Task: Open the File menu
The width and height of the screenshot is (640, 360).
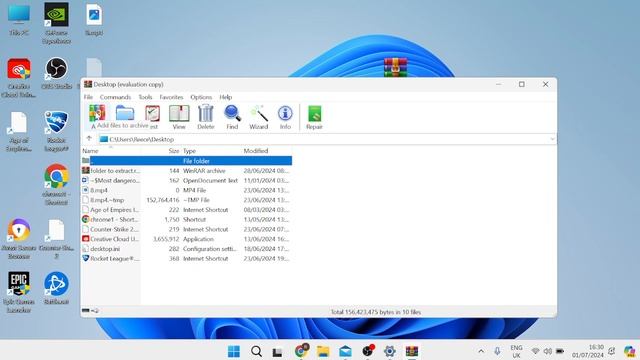Action: coord(88,97)
